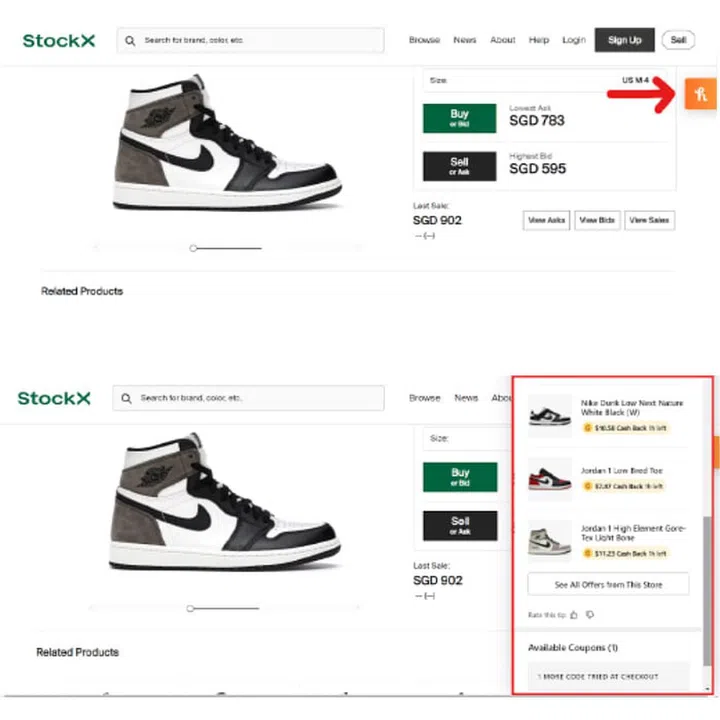Select the Jordan 1 High Element Gore-Tex image

(549, 540)
